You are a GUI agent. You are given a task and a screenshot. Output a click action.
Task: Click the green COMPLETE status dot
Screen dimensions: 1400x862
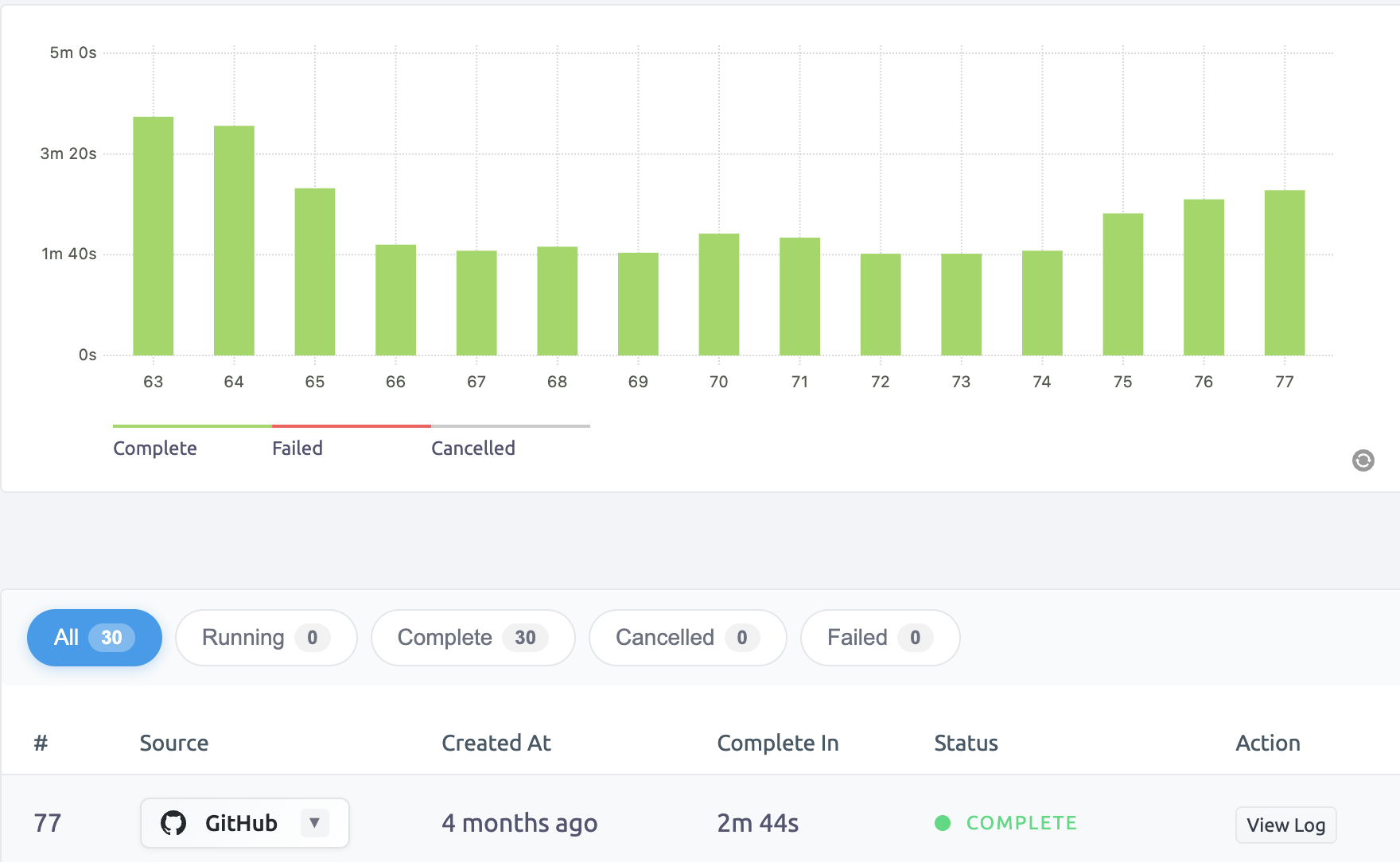pos(943,823)
